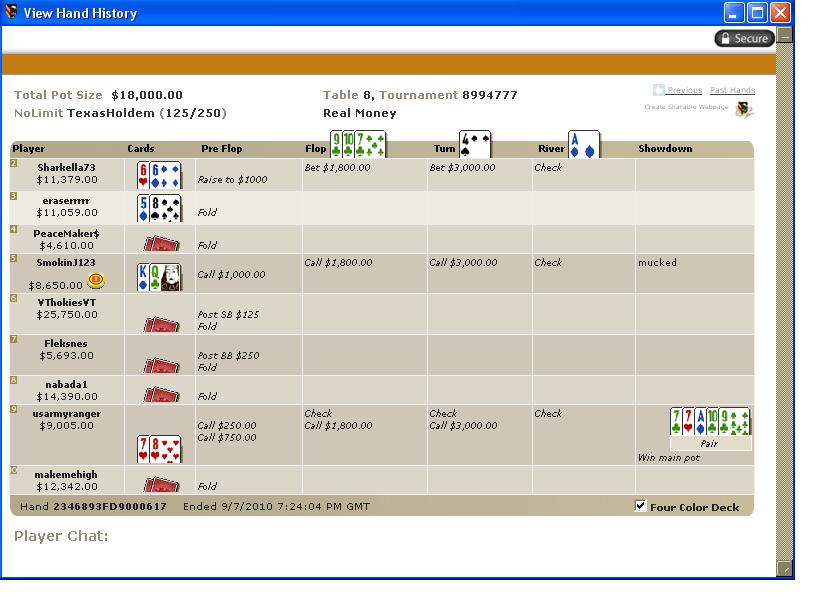Screen dimensions: 820x615
Task: Click Fleksnes's face-down cards
Action: [161, 365]
